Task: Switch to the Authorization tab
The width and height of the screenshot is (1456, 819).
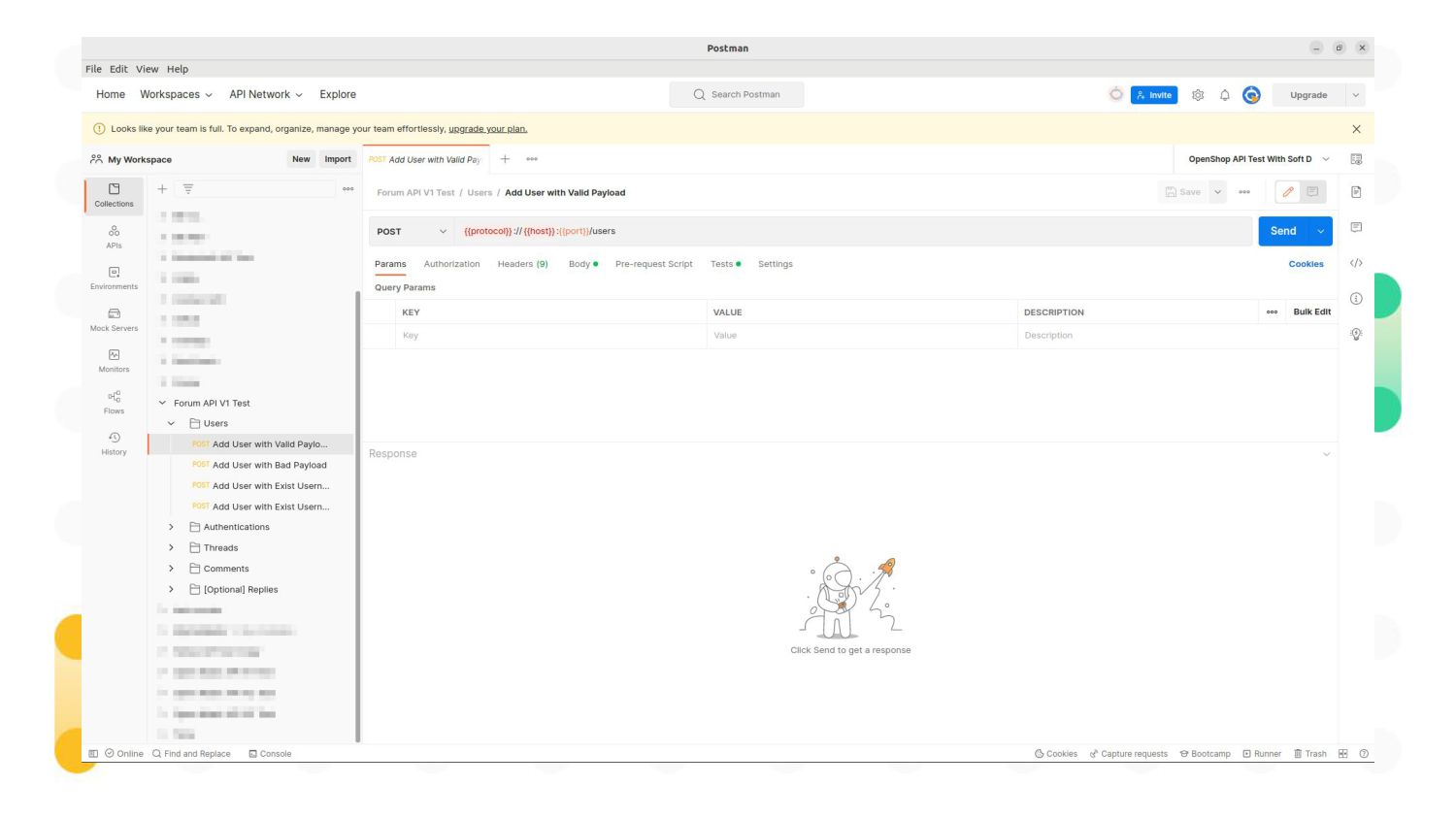Action: (x=451, y=264)
